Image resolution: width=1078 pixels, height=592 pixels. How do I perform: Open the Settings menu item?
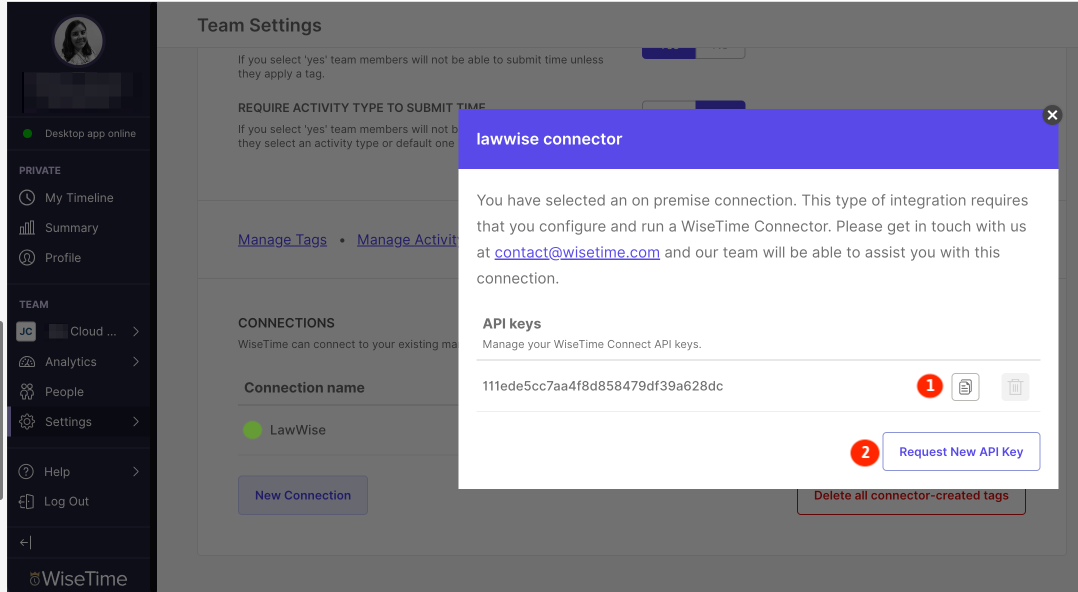[68, 421]
